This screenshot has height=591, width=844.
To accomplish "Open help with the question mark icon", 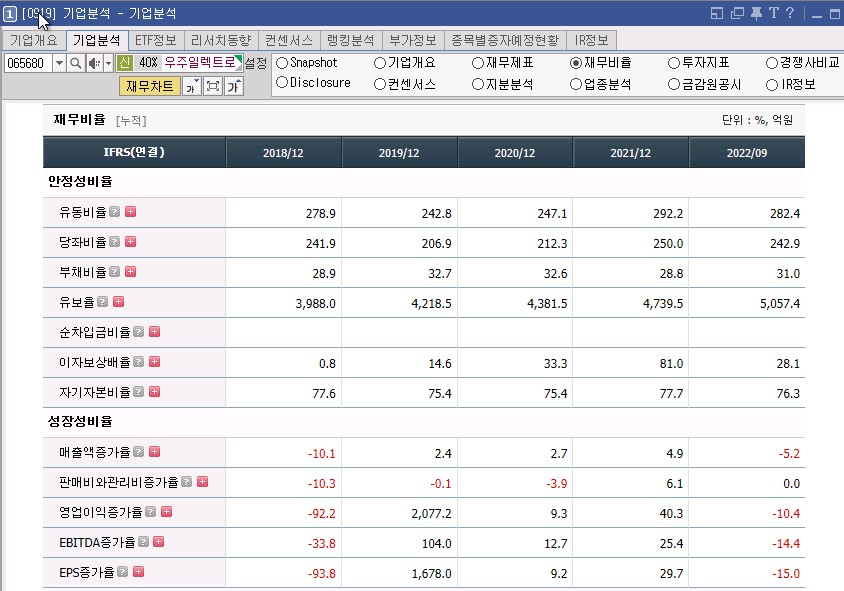I will tap(790, 13).
